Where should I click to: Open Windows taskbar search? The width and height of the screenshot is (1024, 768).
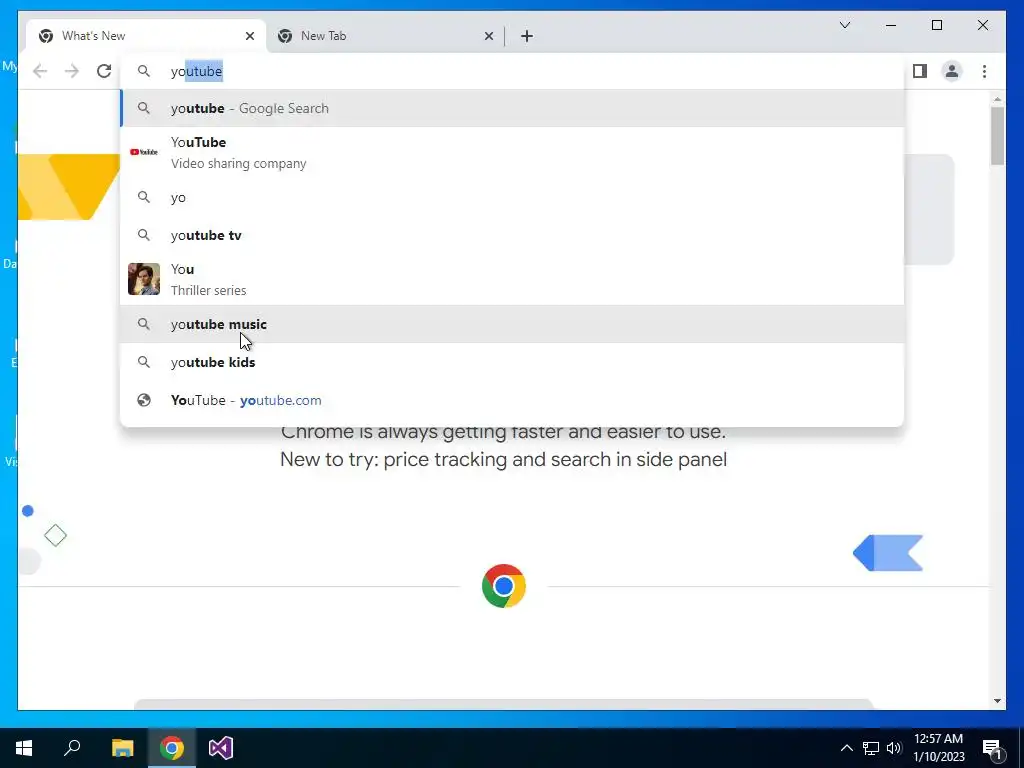click(x=72, y=748)
